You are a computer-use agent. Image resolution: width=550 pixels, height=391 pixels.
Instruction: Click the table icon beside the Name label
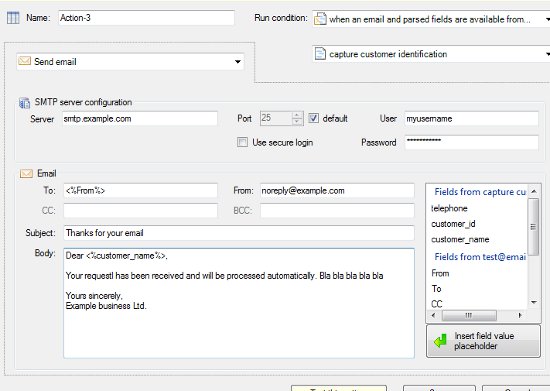(x=13, y=18)
